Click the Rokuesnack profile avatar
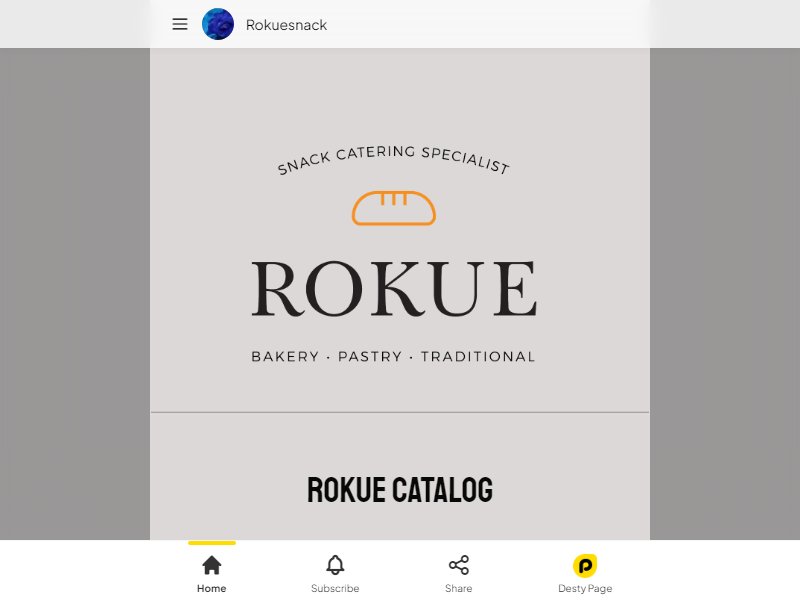Viewport: 800px width, 600px height. (218, 24)
